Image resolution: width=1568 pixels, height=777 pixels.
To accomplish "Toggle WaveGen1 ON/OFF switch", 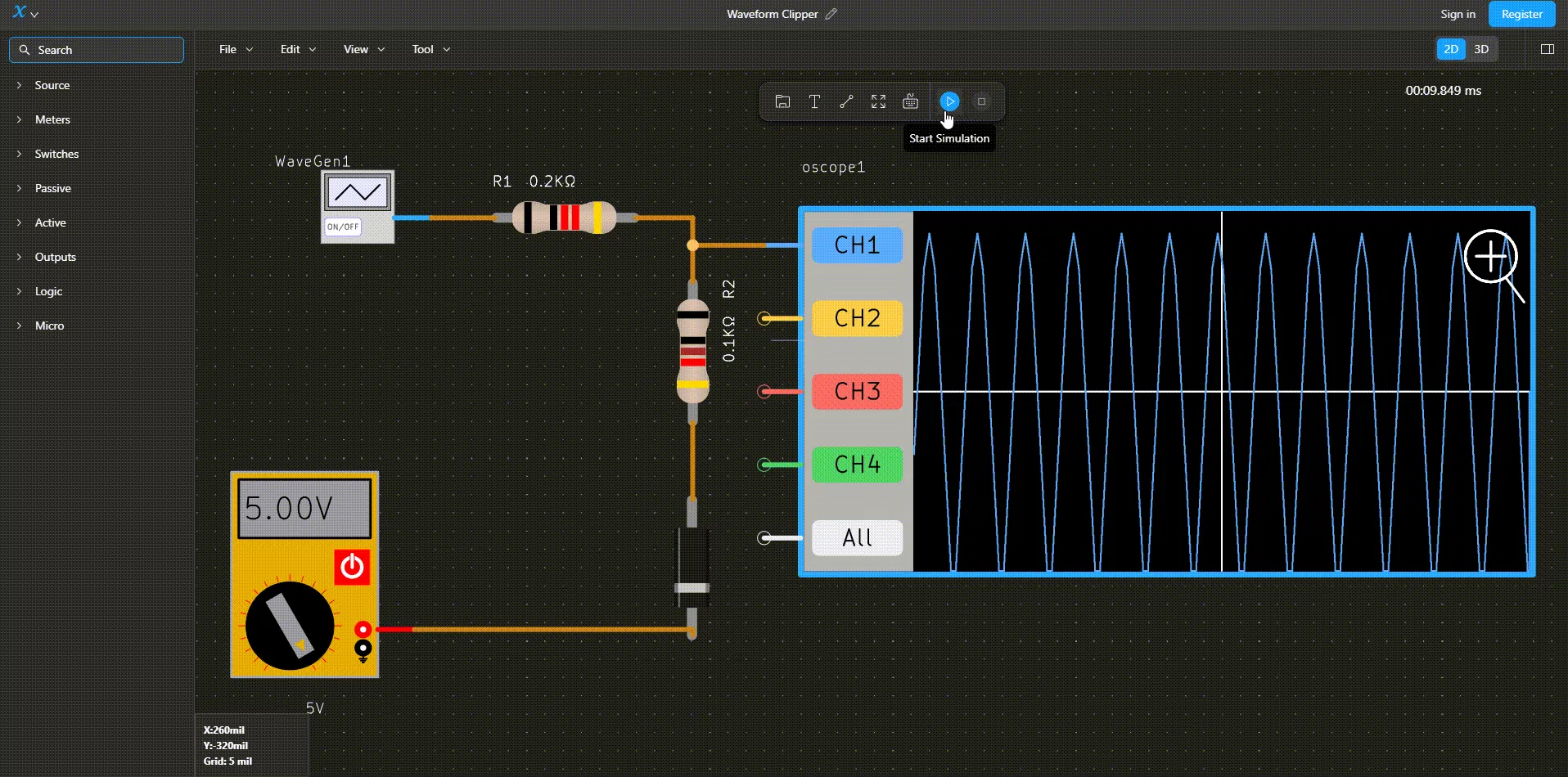I will 343,227.
